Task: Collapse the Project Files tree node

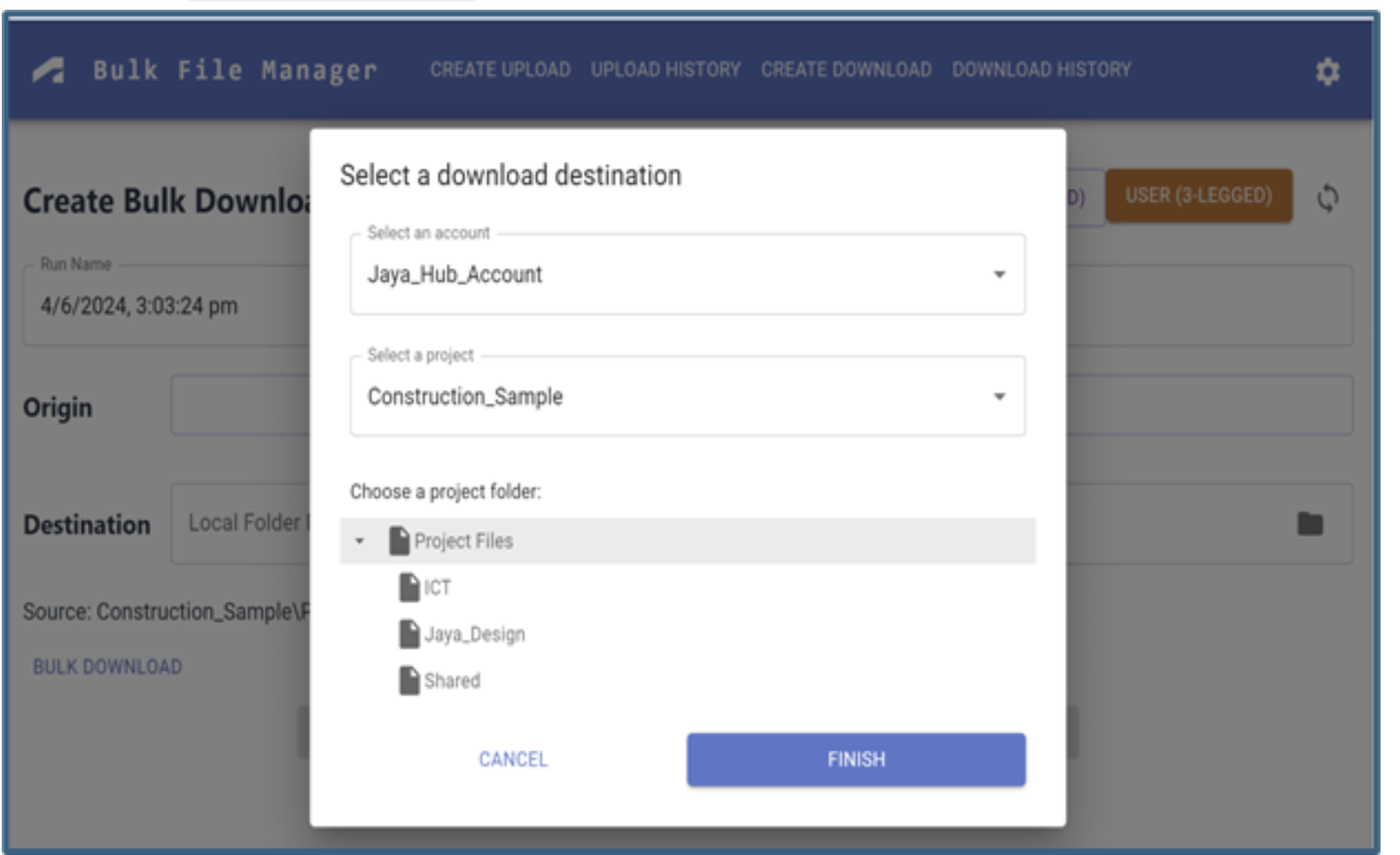Action: 360,540
